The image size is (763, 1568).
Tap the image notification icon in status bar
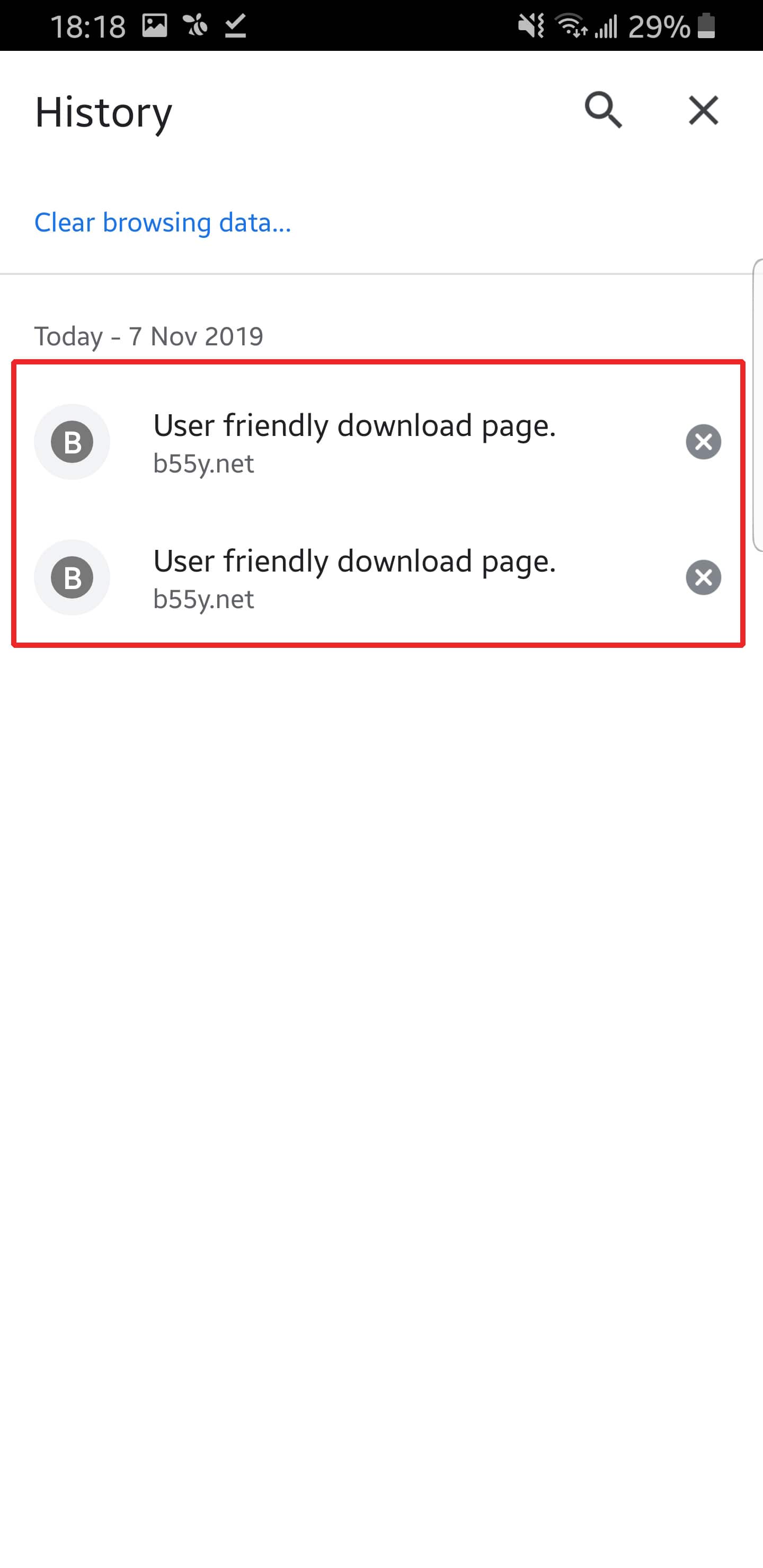(155, 25)
